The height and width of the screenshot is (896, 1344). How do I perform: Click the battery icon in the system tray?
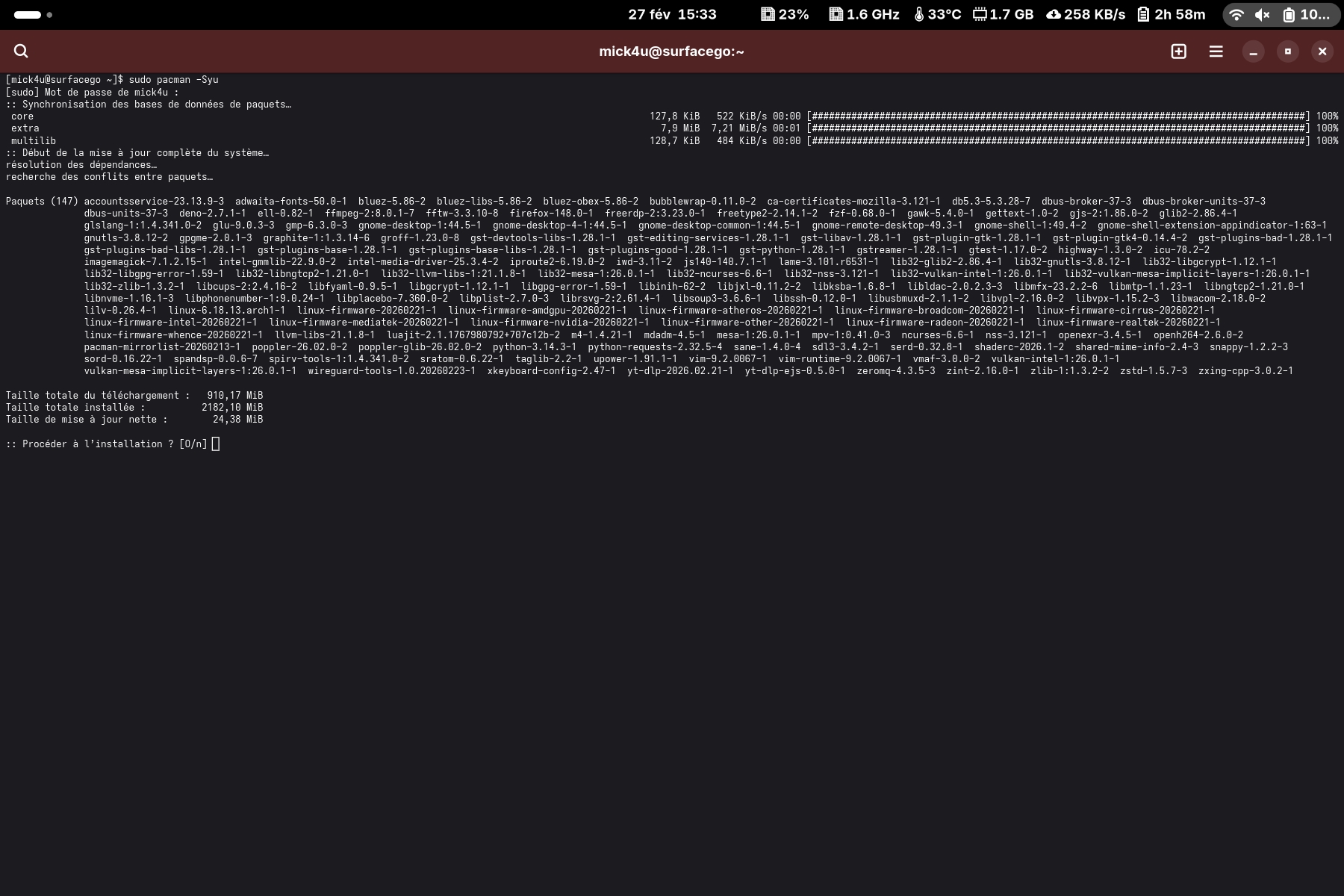click(x=1288, y=14)
